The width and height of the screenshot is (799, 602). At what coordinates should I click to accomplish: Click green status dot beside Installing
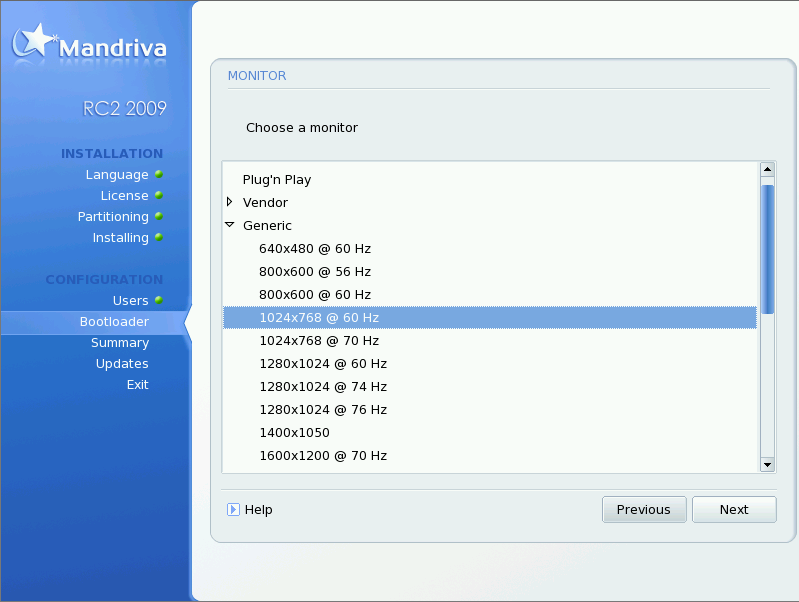tap(159, 237)
